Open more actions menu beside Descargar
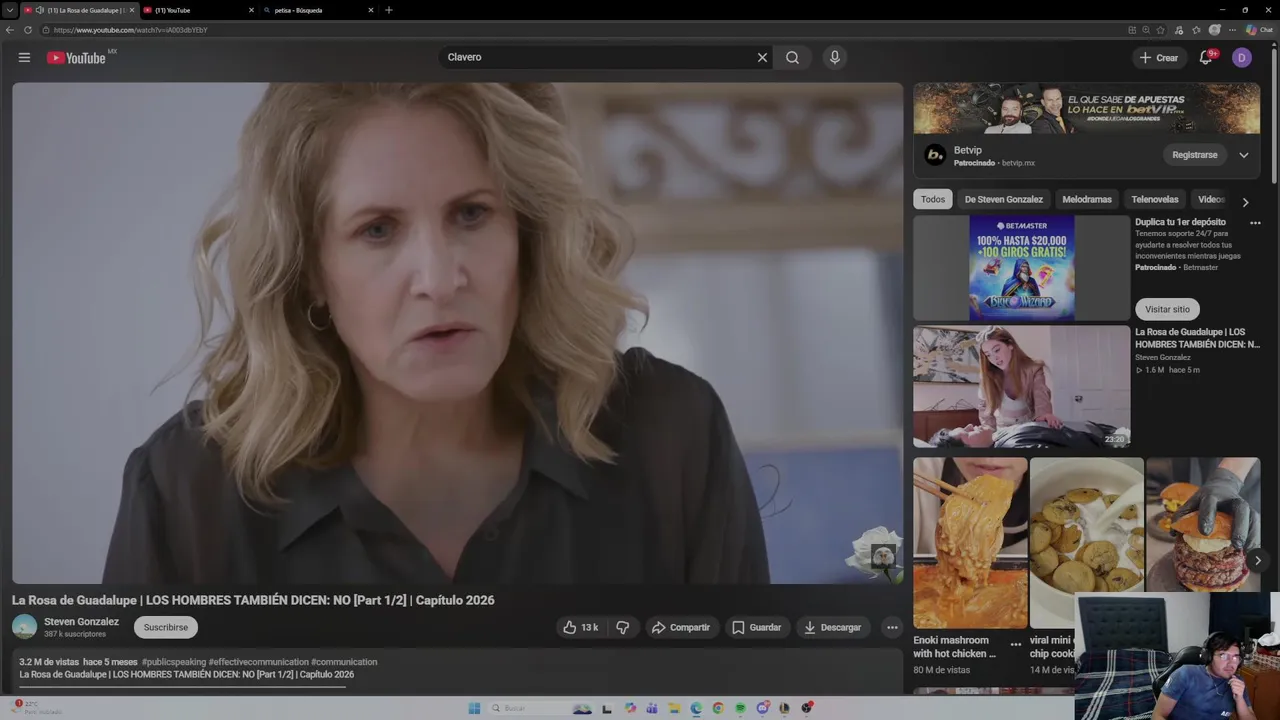Screen dimensions: 1280x720 pos(892,627)
